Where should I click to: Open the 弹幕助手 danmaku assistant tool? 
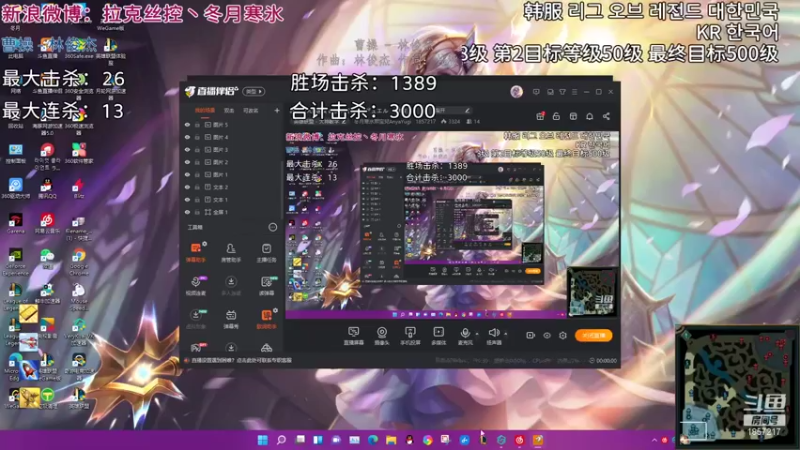tap(195, 252)
